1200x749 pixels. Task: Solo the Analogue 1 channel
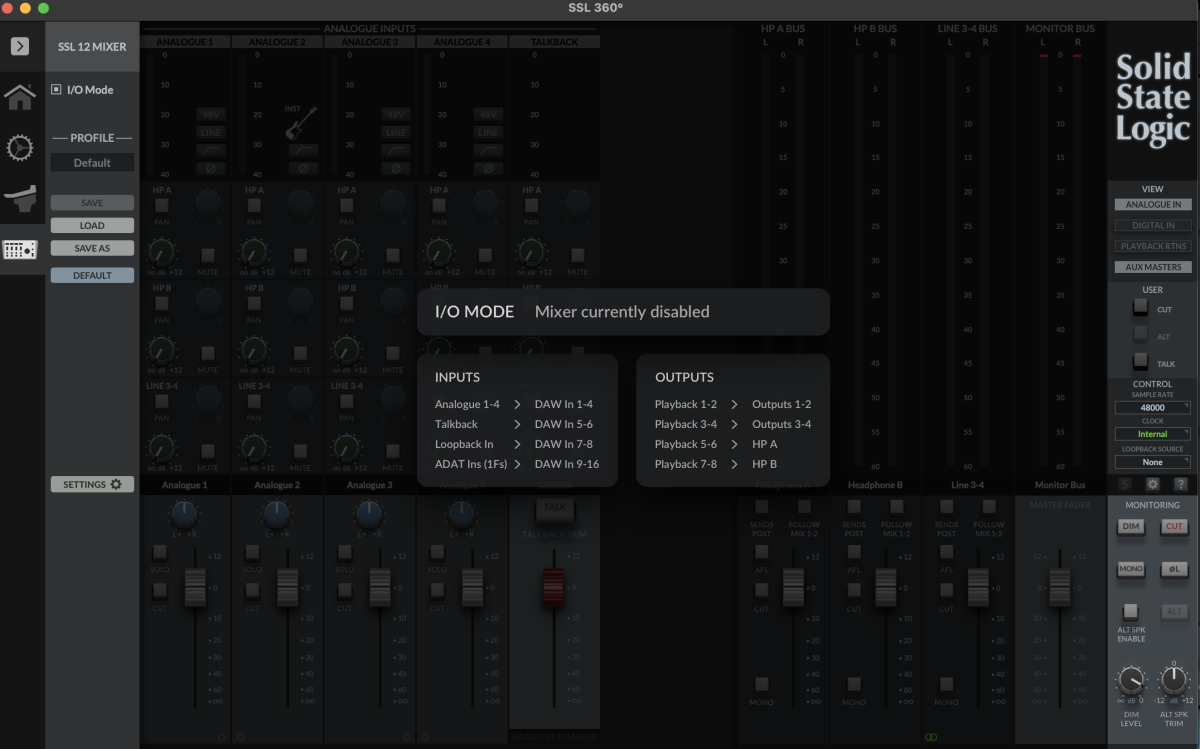click(160, 552)
